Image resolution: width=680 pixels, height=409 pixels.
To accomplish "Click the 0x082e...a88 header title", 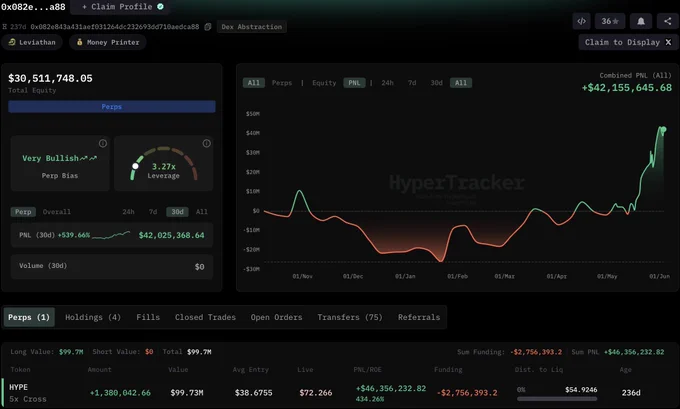I will [x=33, y=7].
